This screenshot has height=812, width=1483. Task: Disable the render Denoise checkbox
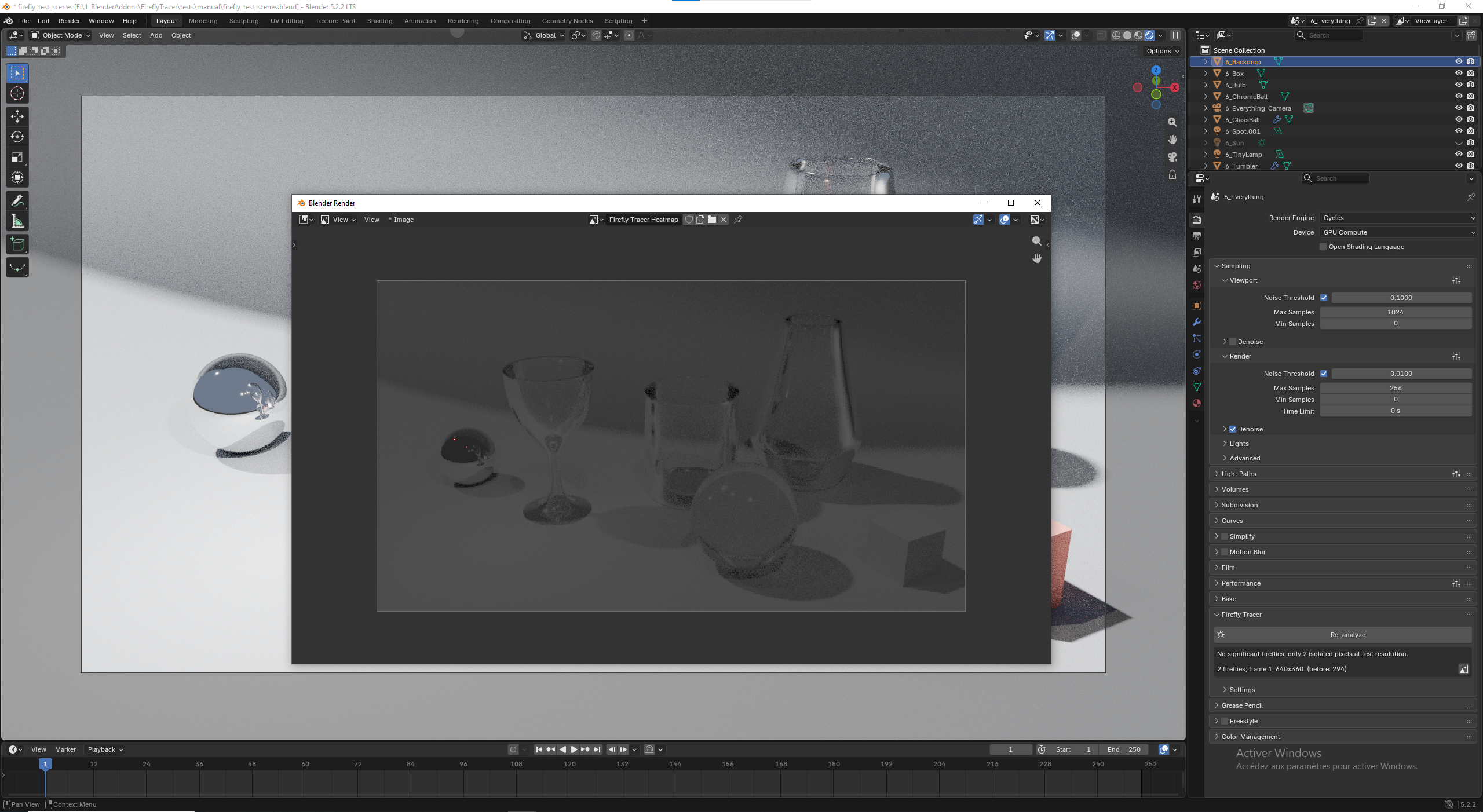tap(1233, 429)
